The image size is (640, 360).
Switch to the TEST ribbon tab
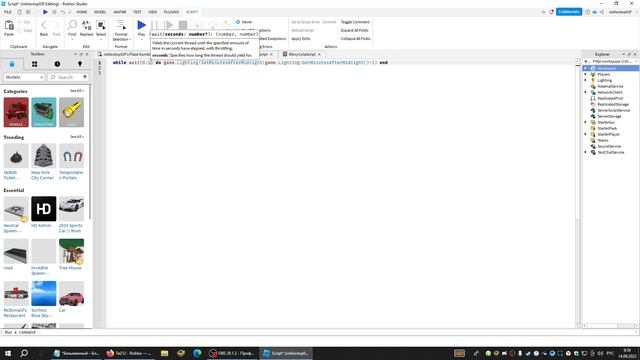pyautogui.click(x=137, y=12)
